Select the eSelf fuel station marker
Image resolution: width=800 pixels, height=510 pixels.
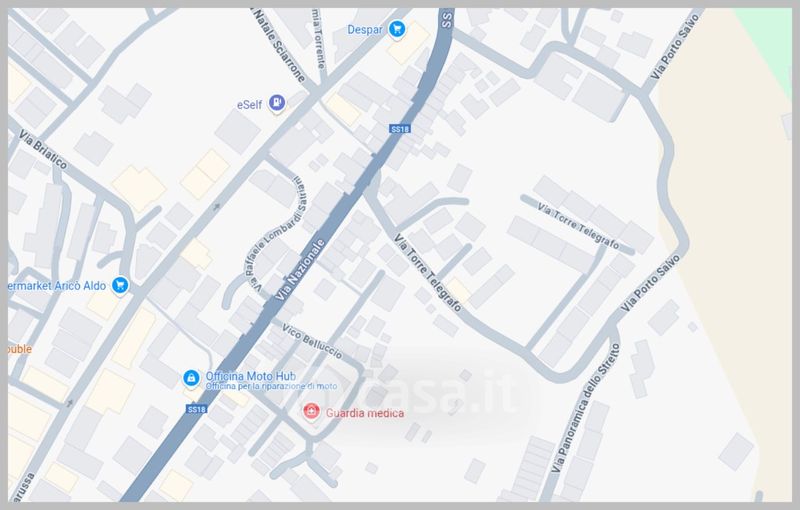tap(277, 104)
